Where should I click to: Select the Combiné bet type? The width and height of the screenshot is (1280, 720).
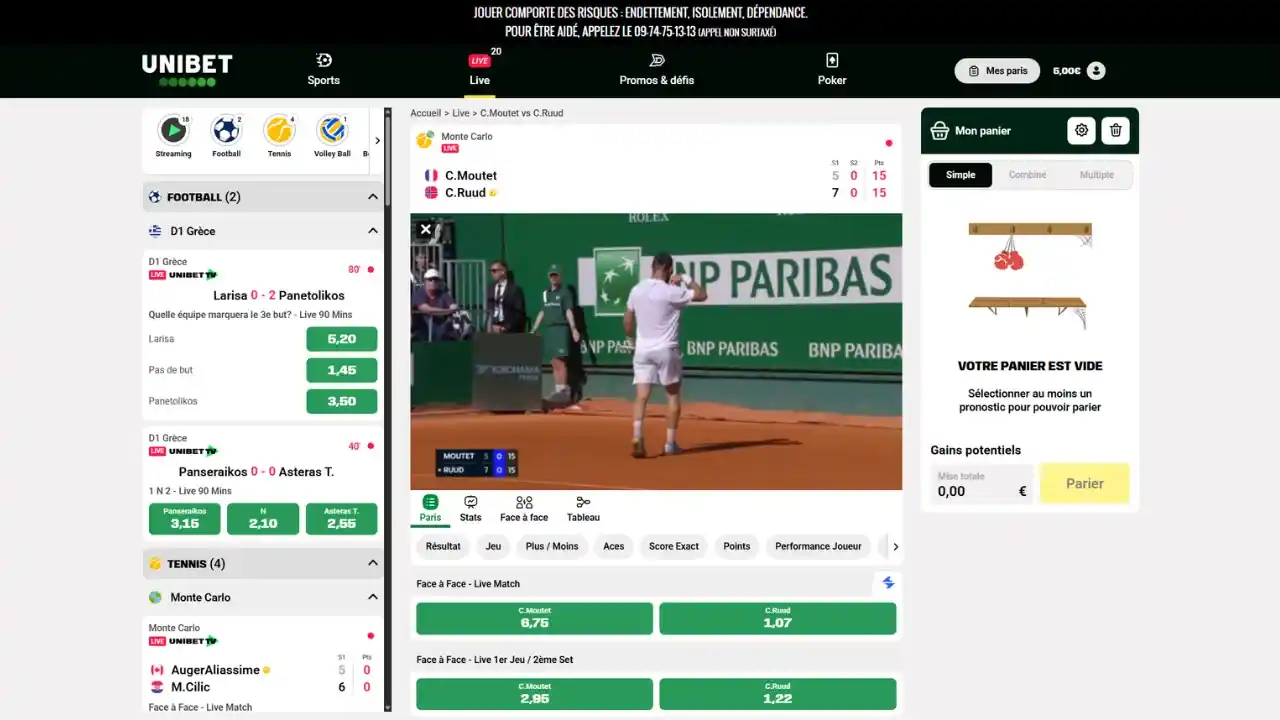point(1027,175)
